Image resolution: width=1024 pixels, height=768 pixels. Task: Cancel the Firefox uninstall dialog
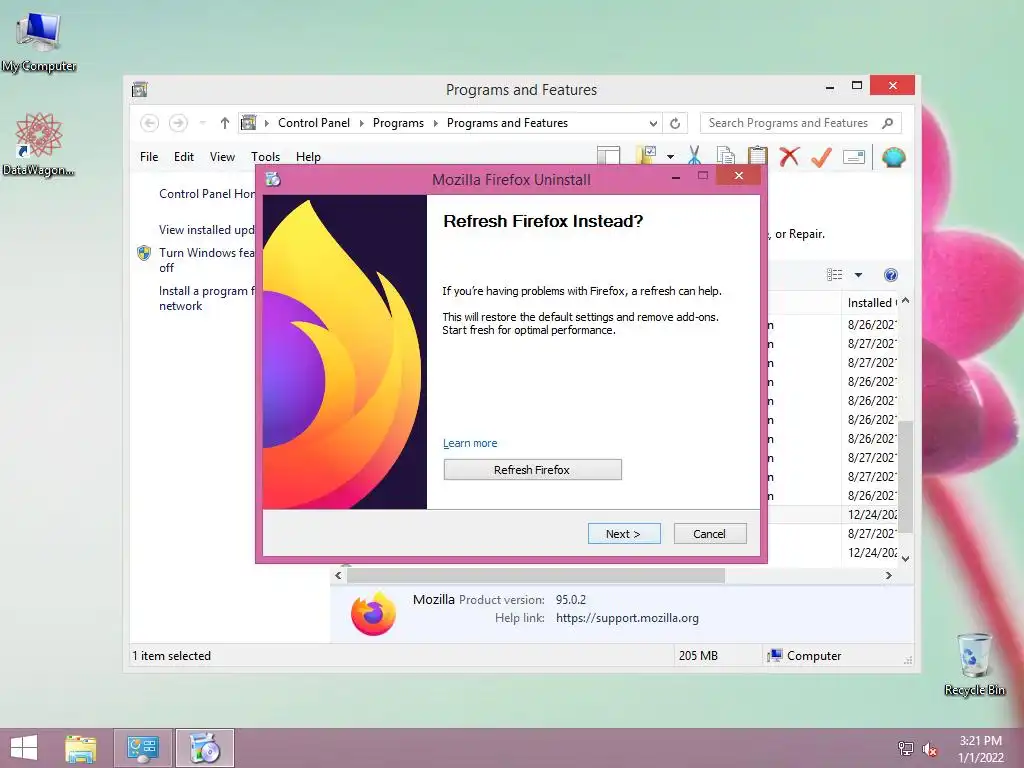click(x=710, y=534)
